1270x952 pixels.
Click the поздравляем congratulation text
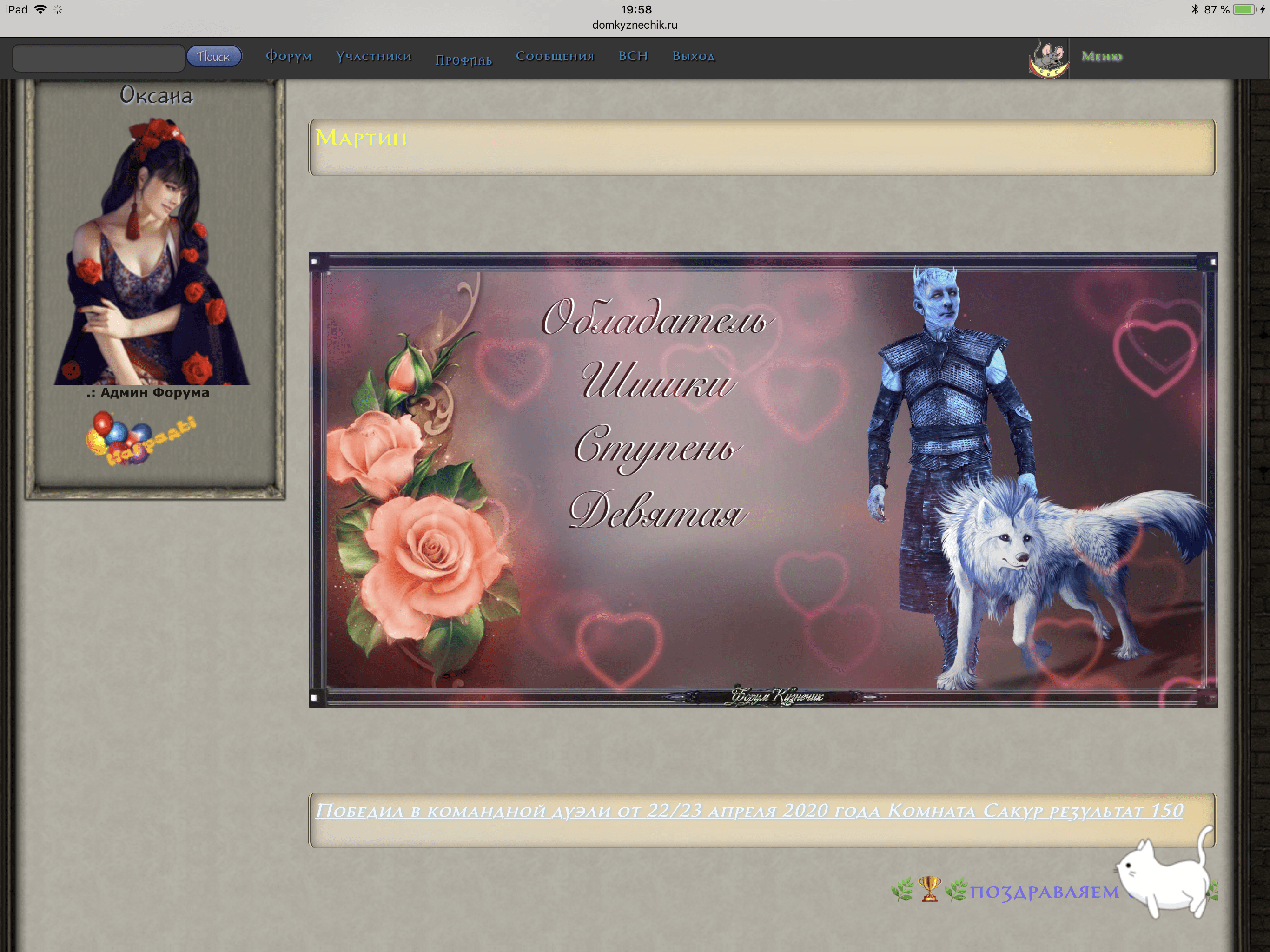[1044, 892]
